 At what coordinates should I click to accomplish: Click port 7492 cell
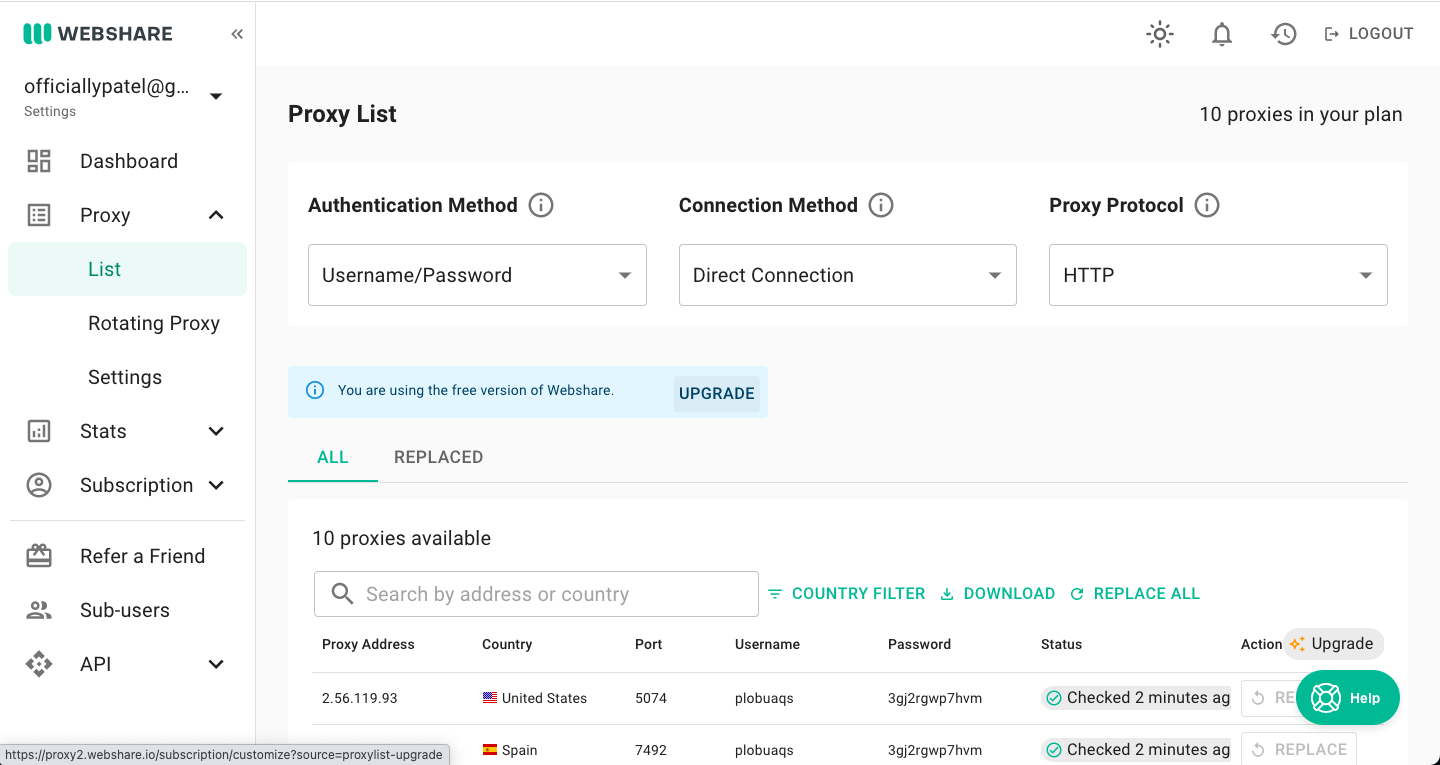(651, 750)
